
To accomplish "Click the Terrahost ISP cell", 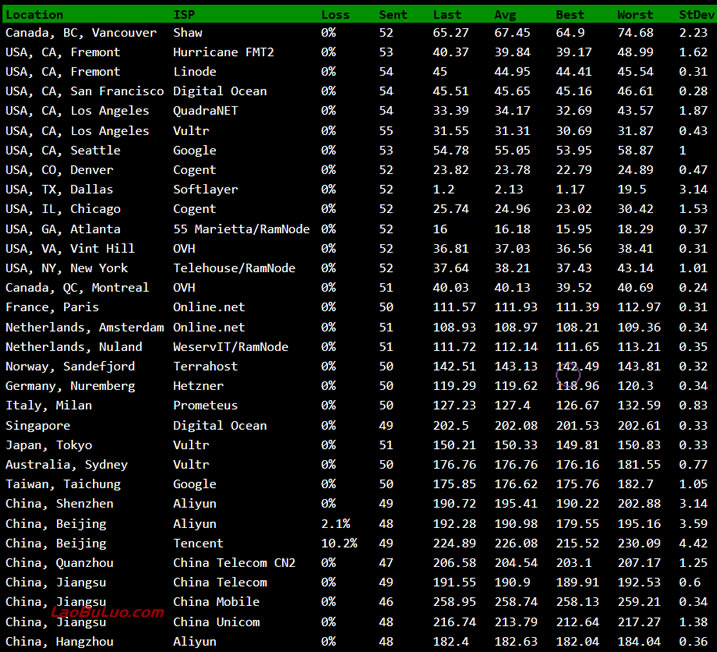I will (205, 366).
